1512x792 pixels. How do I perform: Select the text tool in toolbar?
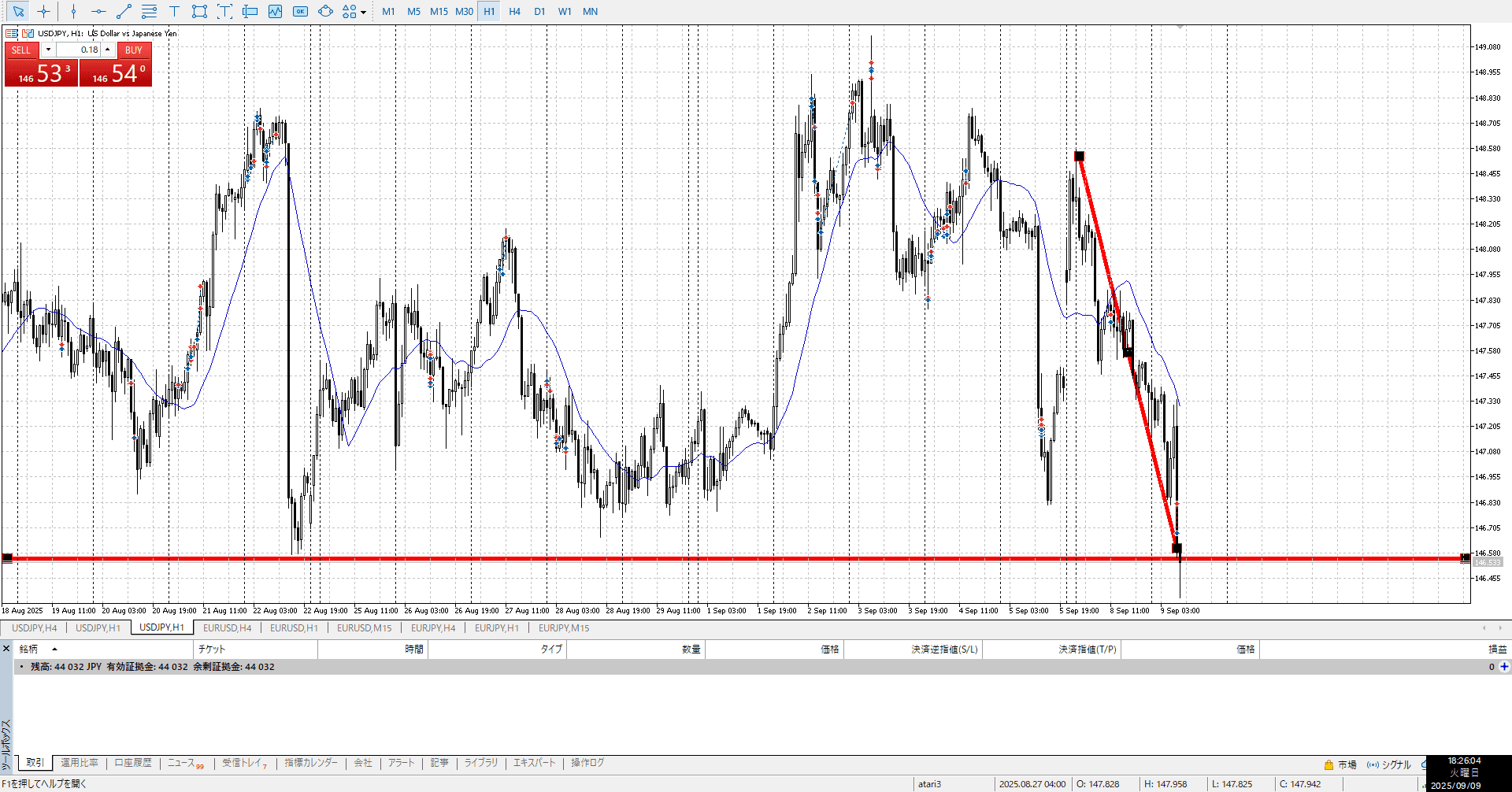174,11
